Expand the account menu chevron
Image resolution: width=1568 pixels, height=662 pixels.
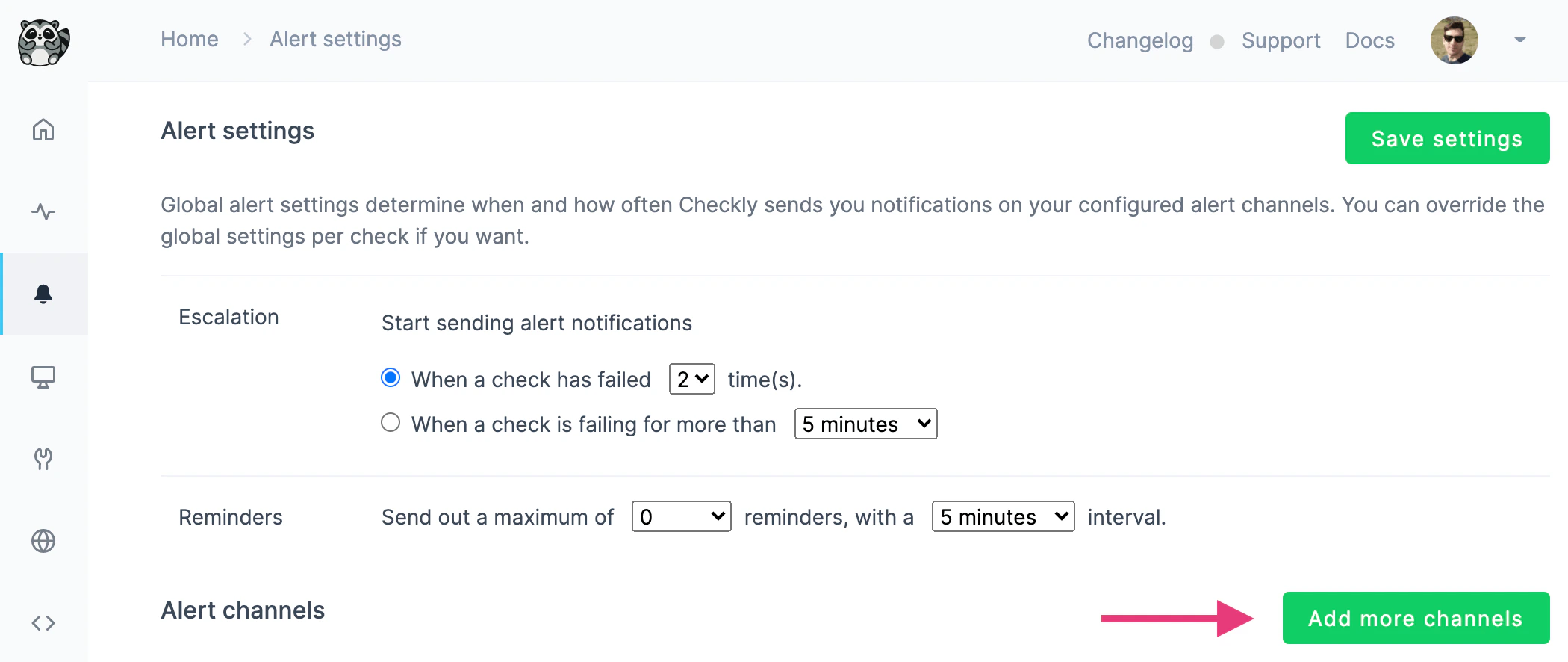coord(1519,40)
